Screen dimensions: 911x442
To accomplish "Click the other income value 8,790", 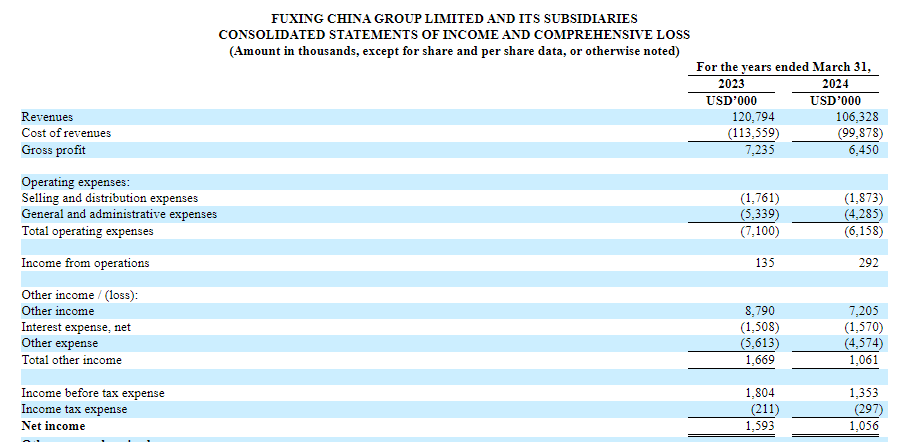I will click(760, 311).
